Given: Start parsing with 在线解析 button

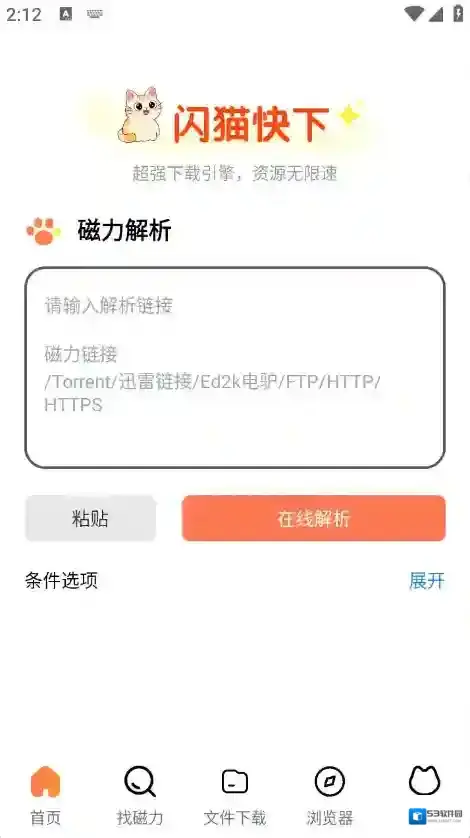Looking at the screenshot, I should tap(313, 518).
